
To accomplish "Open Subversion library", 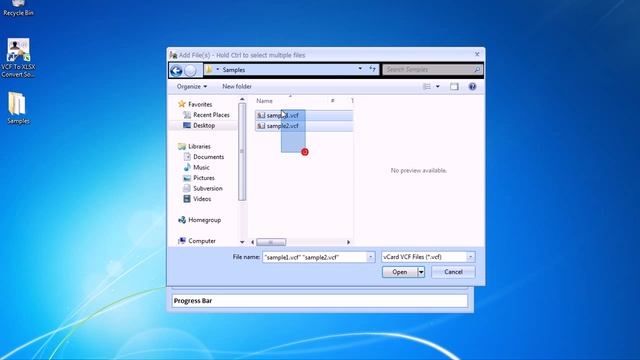I will click(x=203, y=189).
